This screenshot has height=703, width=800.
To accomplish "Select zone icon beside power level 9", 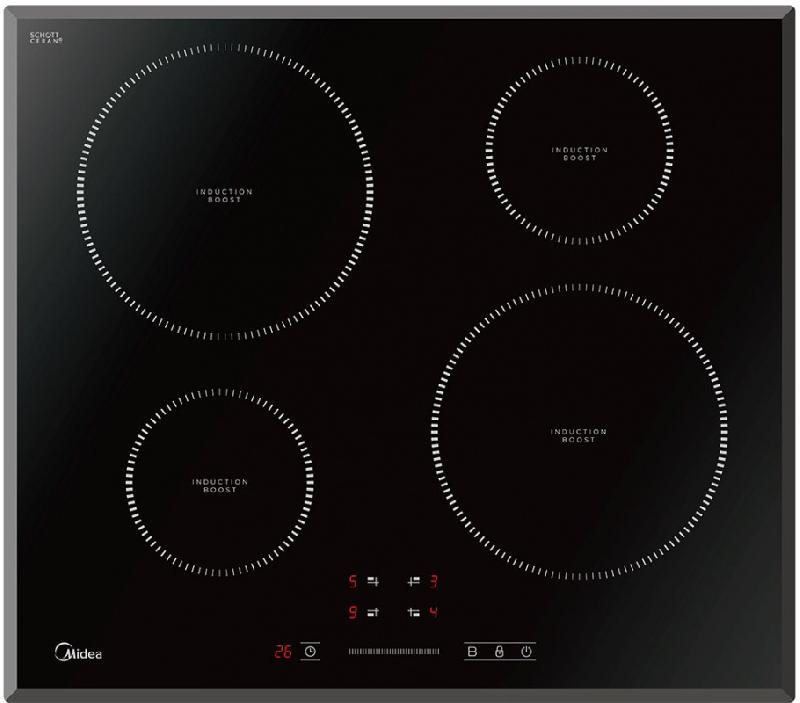I will (373, 612).
